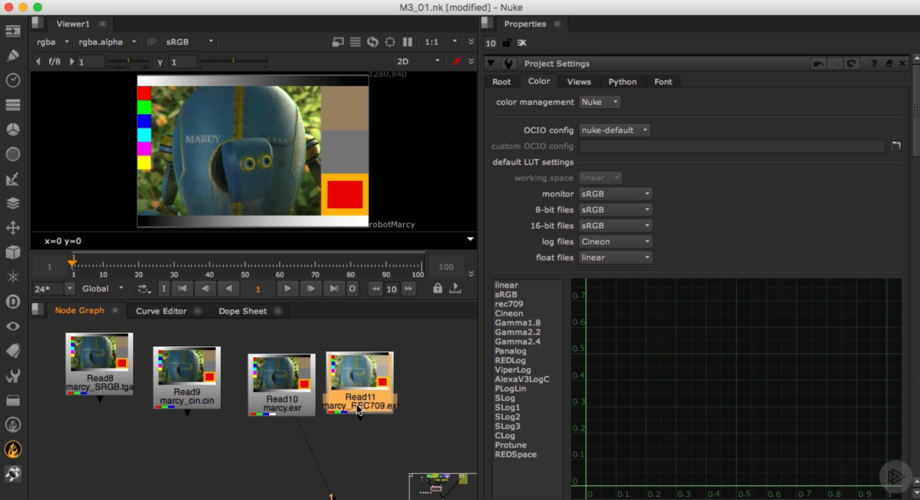This screenshot has width=920, height=500.
Task: Toggle the Properties panel lock icon
Action: point(507,43)
